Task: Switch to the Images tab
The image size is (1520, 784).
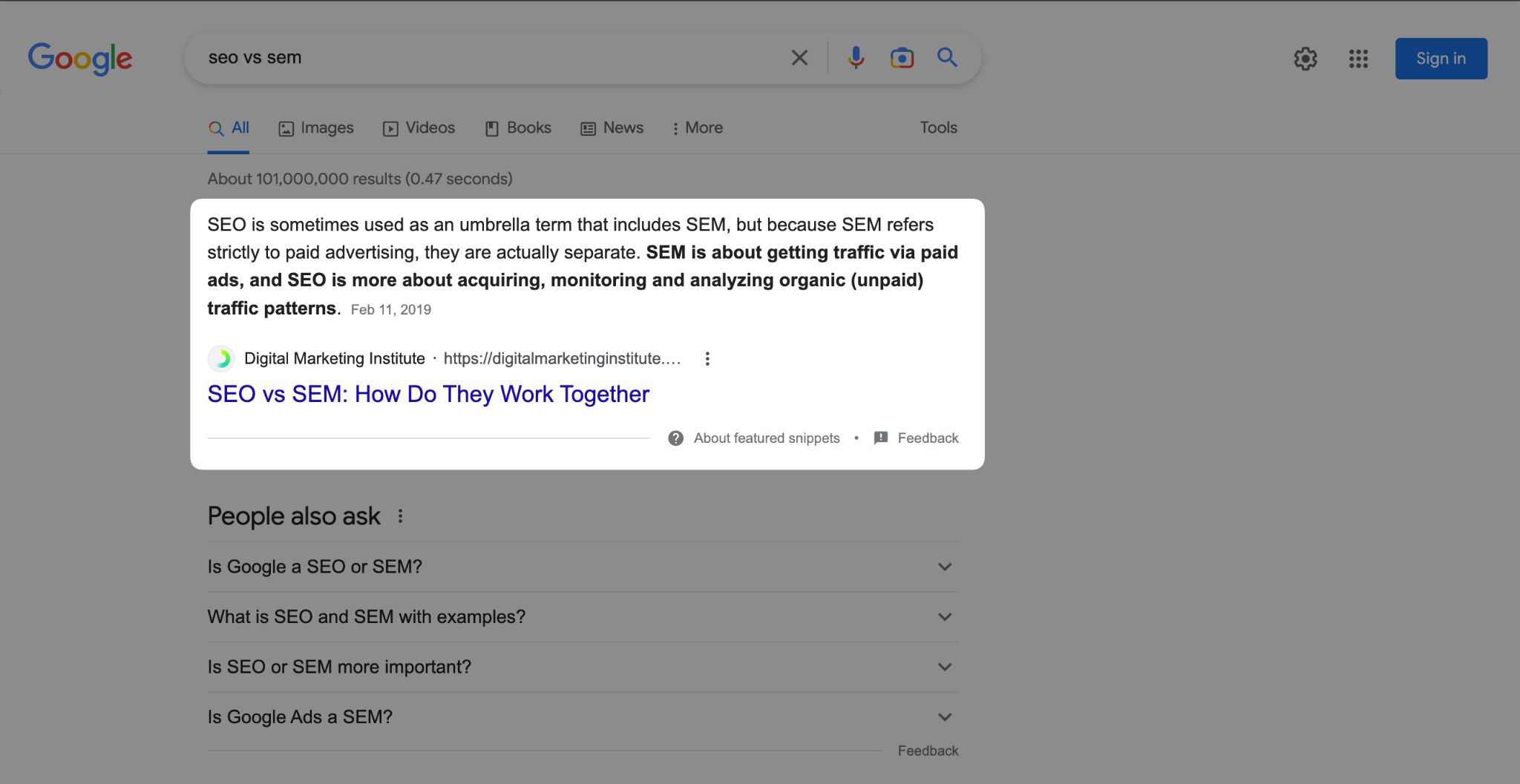Action: point(315,128)
